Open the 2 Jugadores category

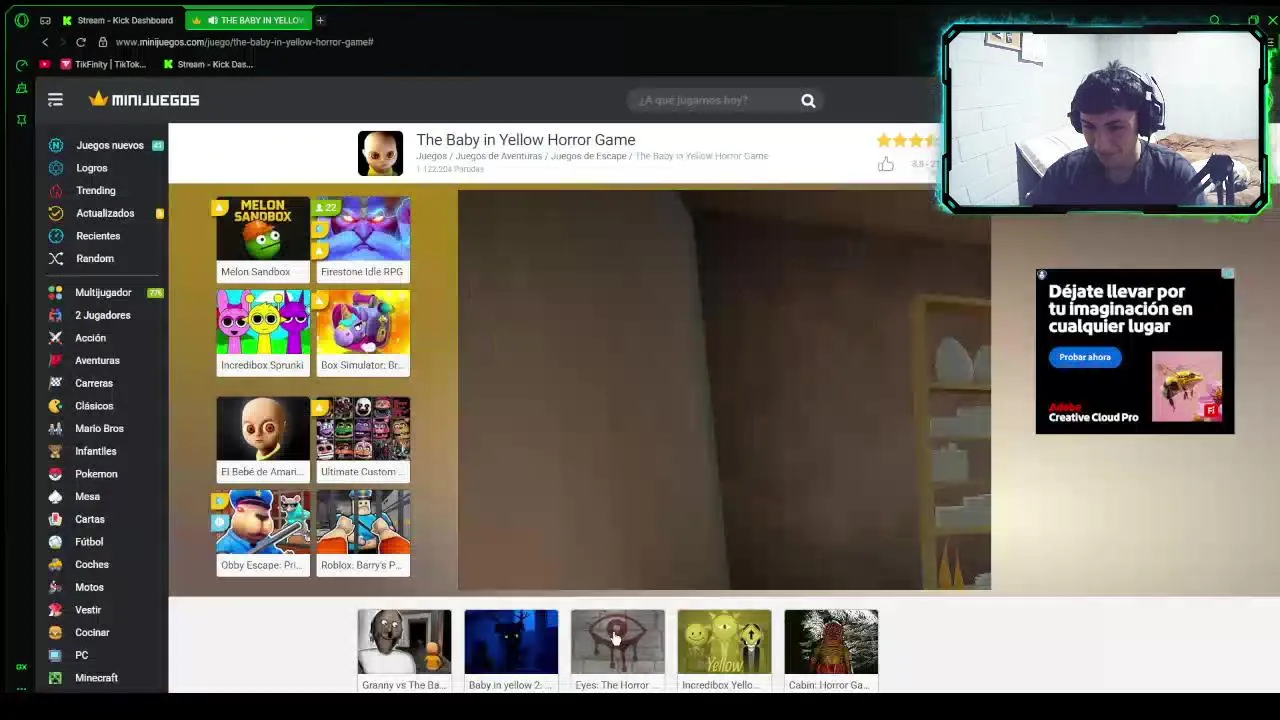[x=102, y=315]
